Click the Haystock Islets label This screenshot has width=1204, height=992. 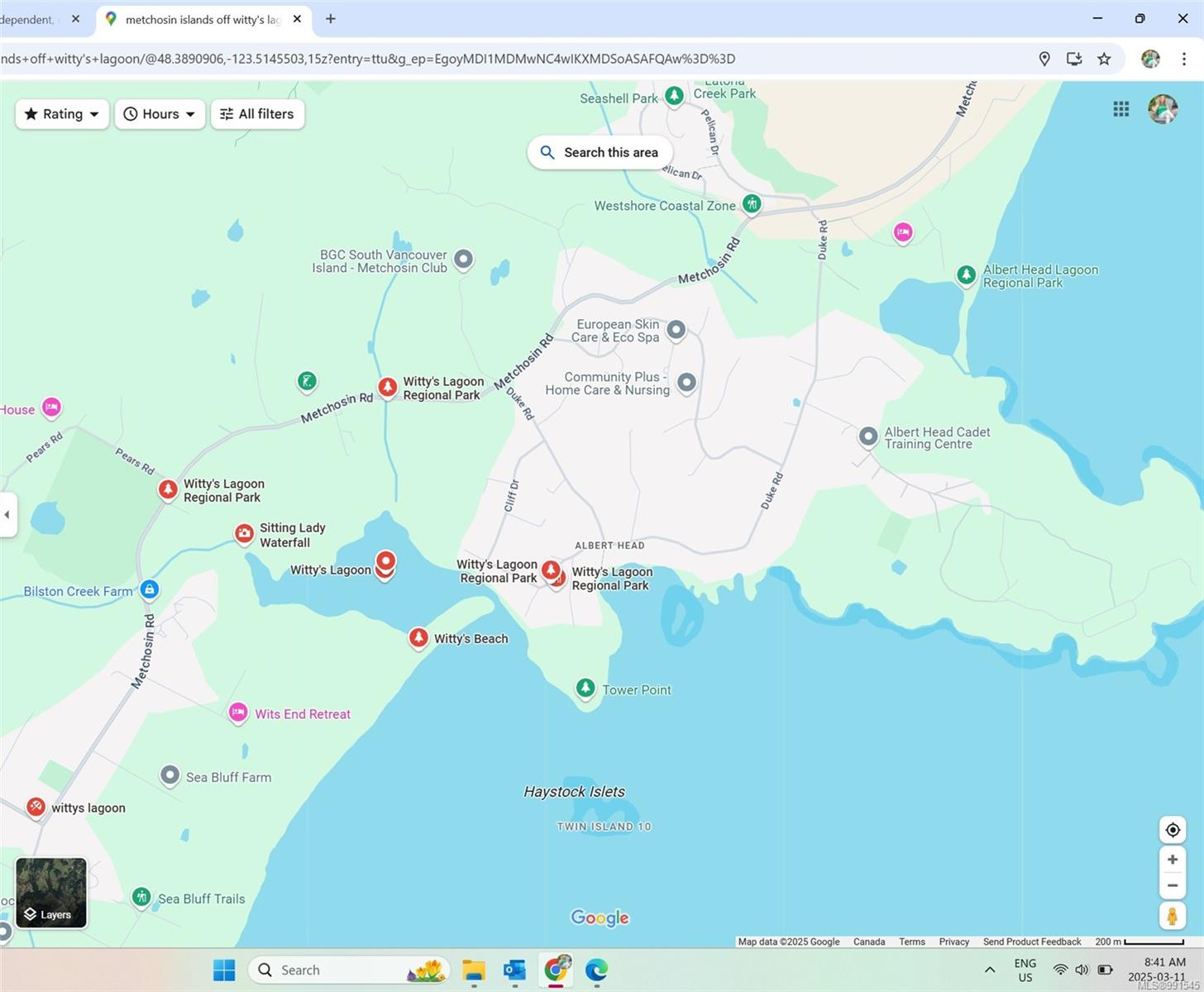tap(574, 791)
